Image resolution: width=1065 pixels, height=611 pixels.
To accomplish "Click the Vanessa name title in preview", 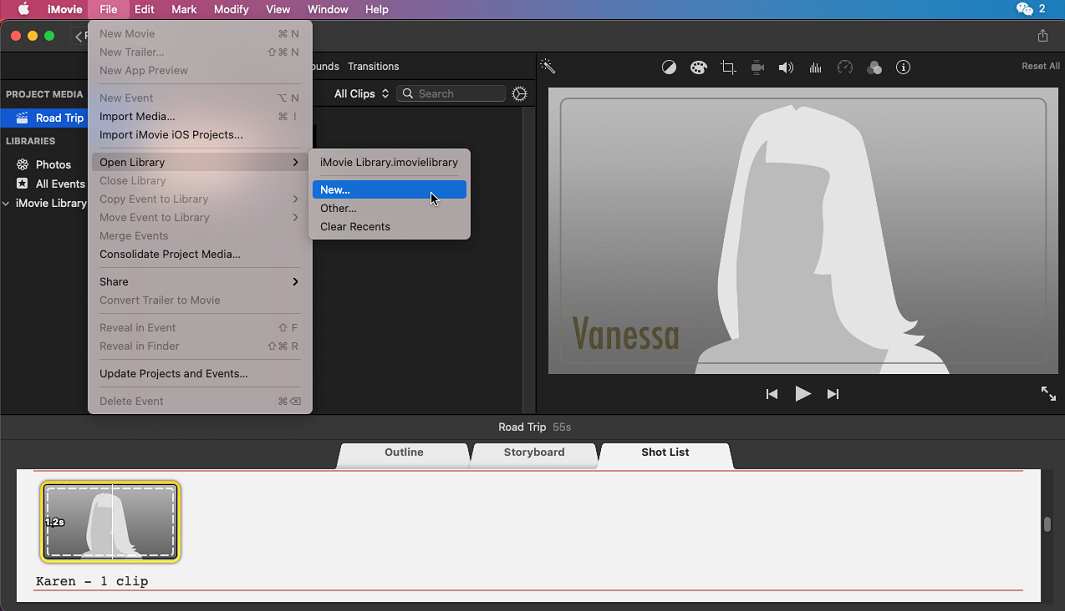I will (x=626, y=334).
